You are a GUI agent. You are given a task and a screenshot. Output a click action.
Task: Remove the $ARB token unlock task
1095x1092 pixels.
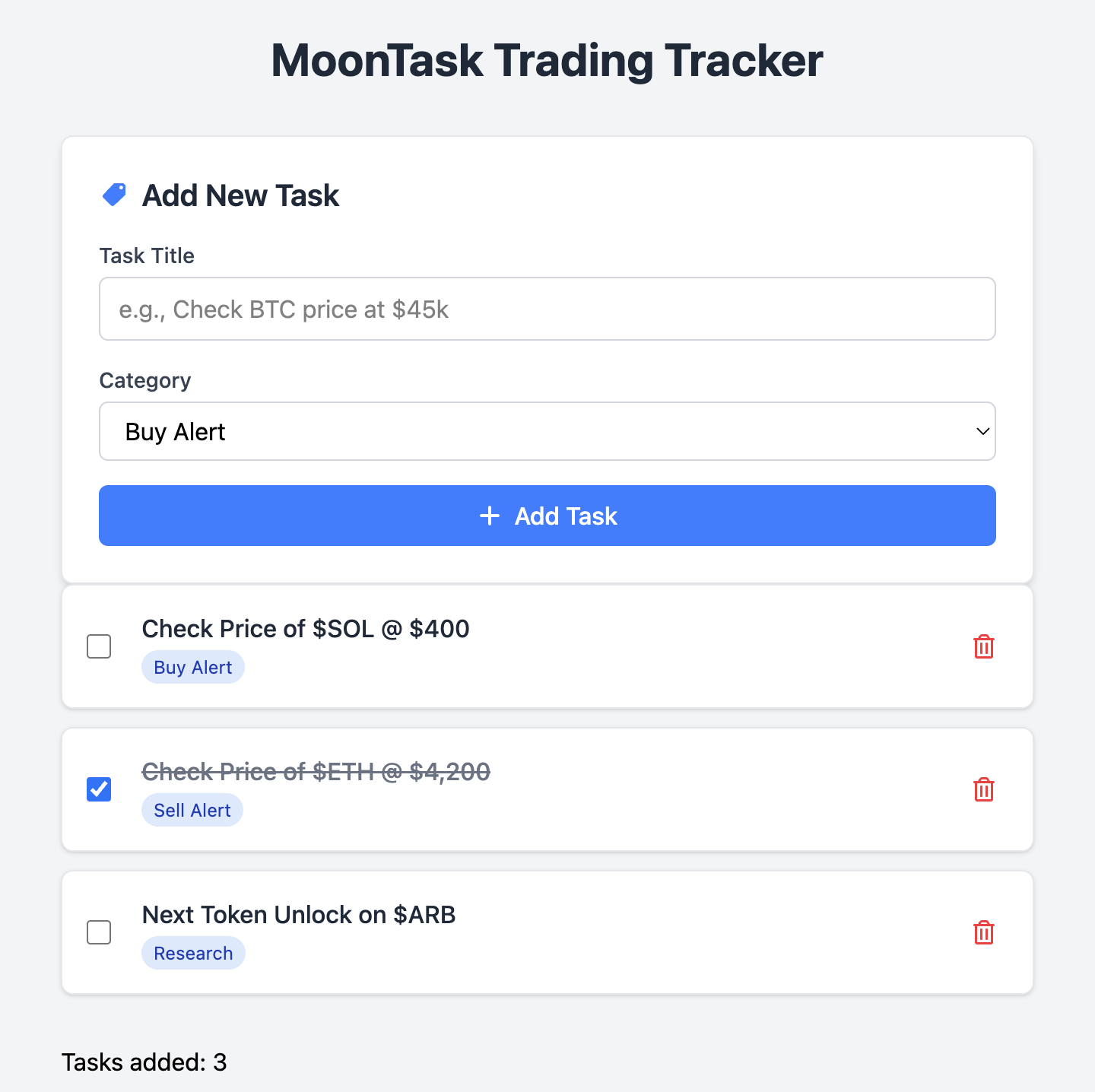(x=984, y=932)
